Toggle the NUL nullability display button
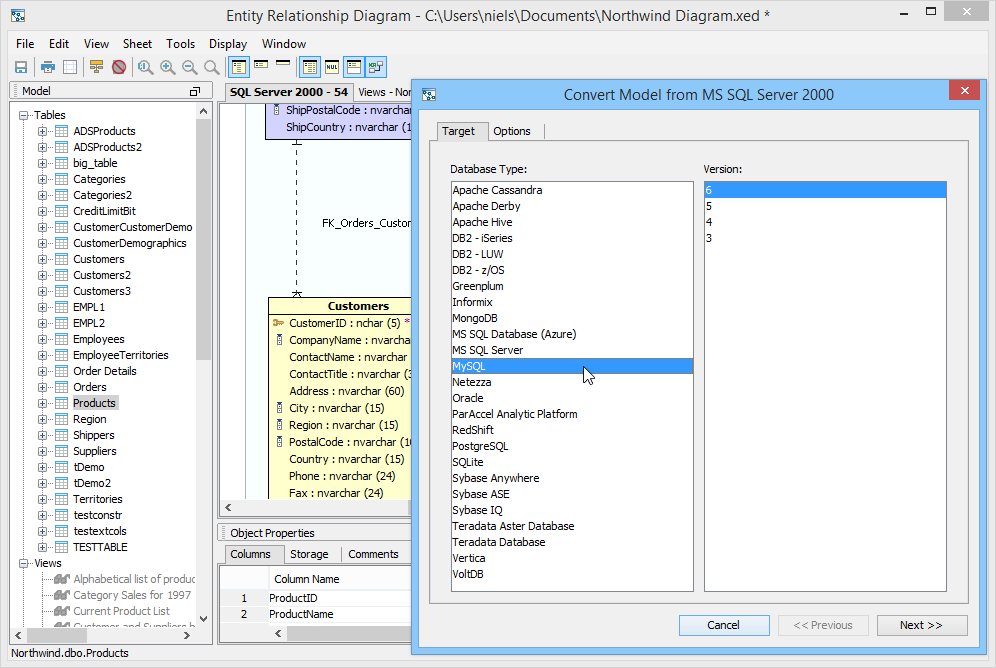 pos(332,67)
